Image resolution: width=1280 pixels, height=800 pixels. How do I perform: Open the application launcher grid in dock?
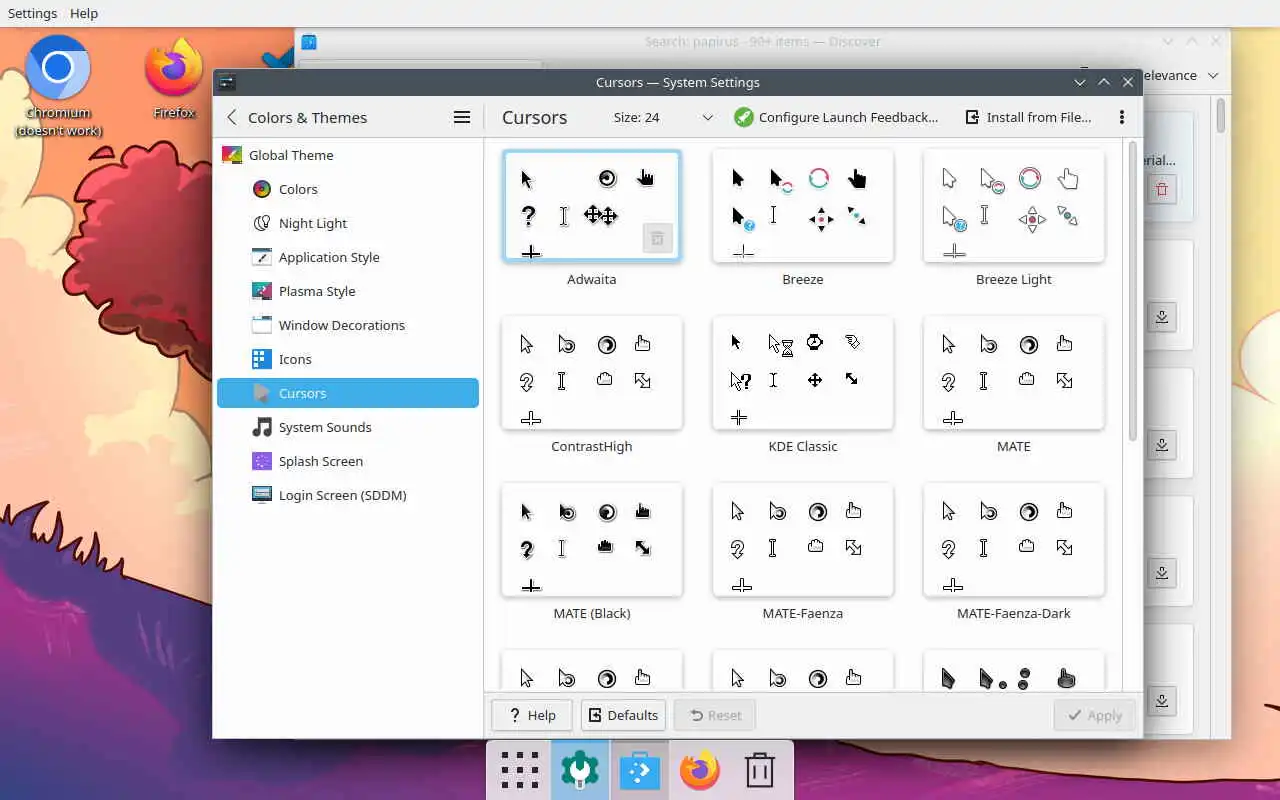pos(520,771)
